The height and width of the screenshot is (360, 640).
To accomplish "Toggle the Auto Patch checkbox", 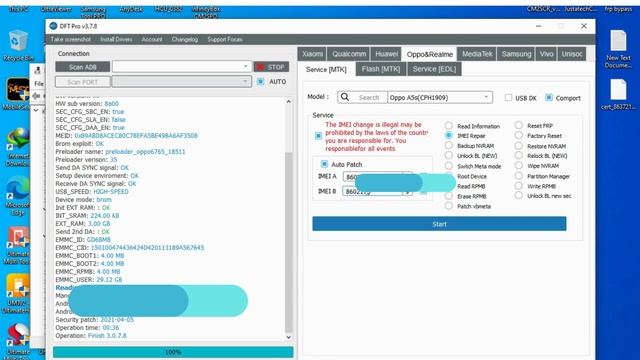I will point(324,164).
